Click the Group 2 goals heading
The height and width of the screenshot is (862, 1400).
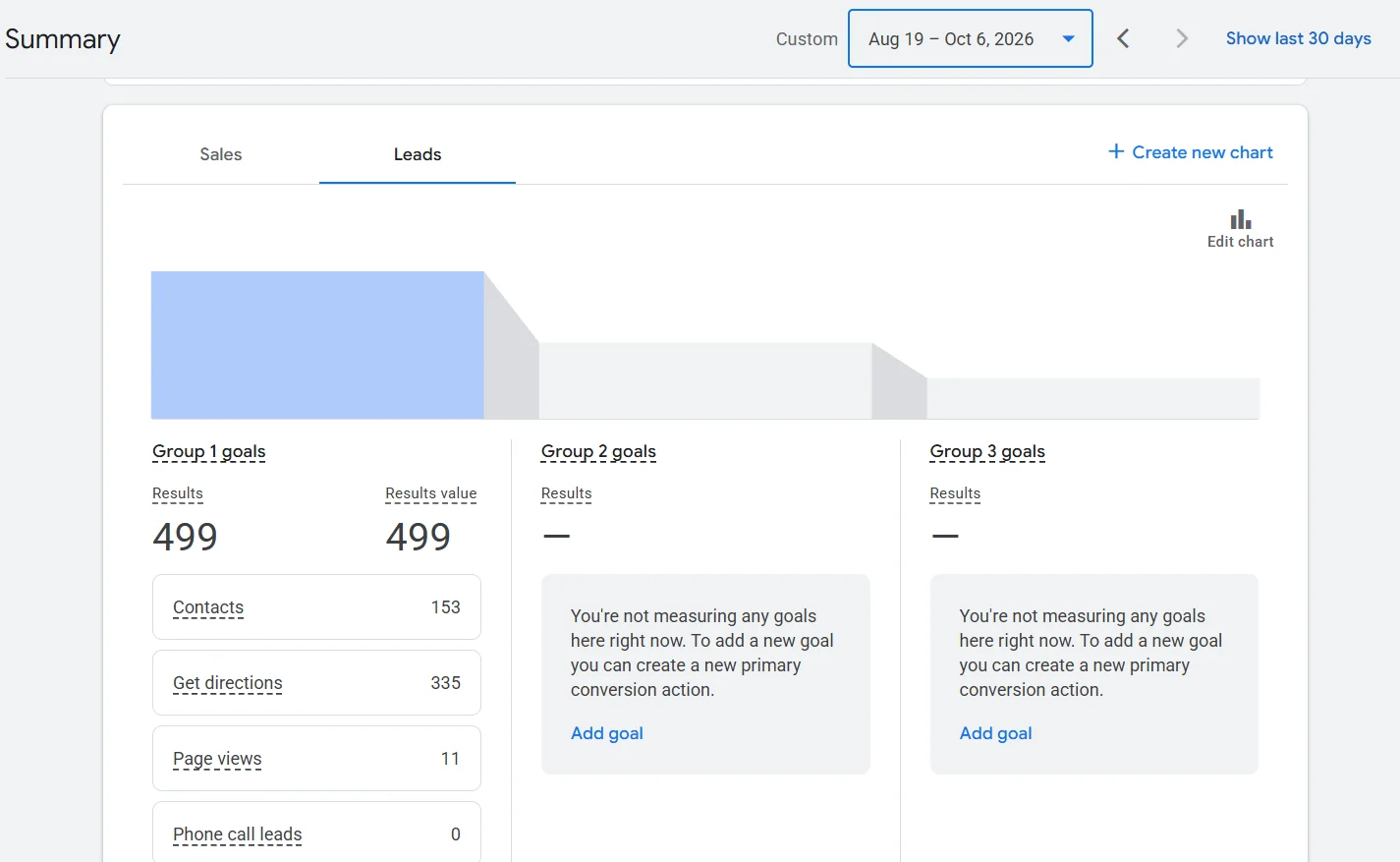tap(598, 452)
